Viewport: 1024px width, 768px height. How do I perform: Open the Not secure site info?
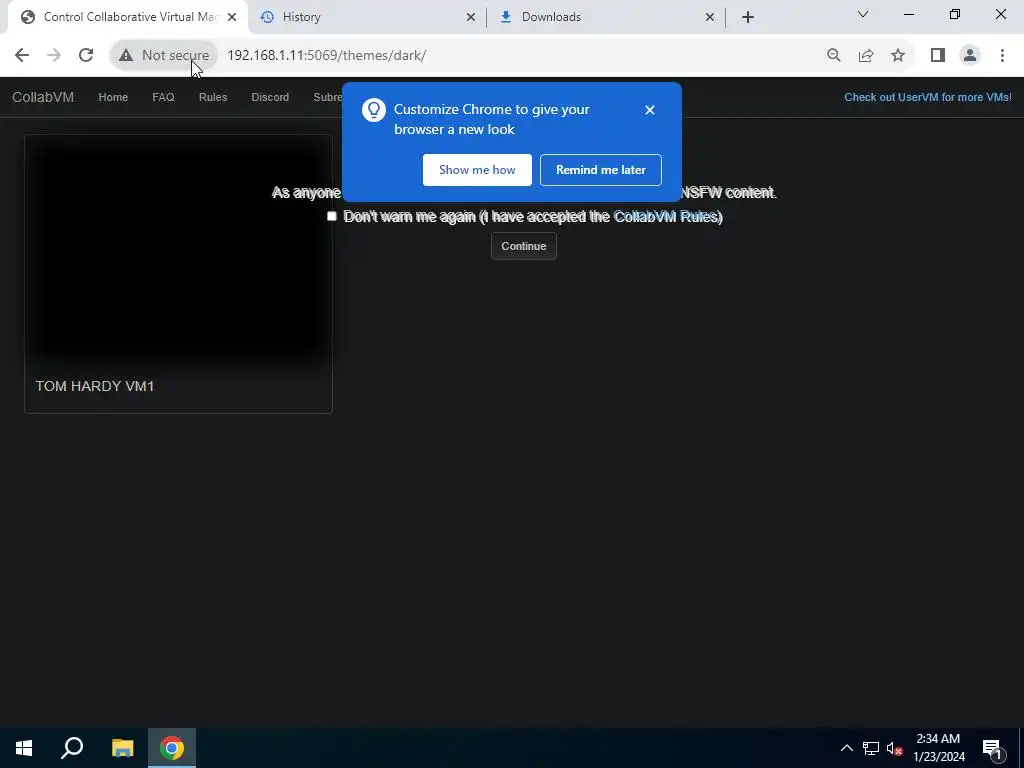click(x=164, y=55)
